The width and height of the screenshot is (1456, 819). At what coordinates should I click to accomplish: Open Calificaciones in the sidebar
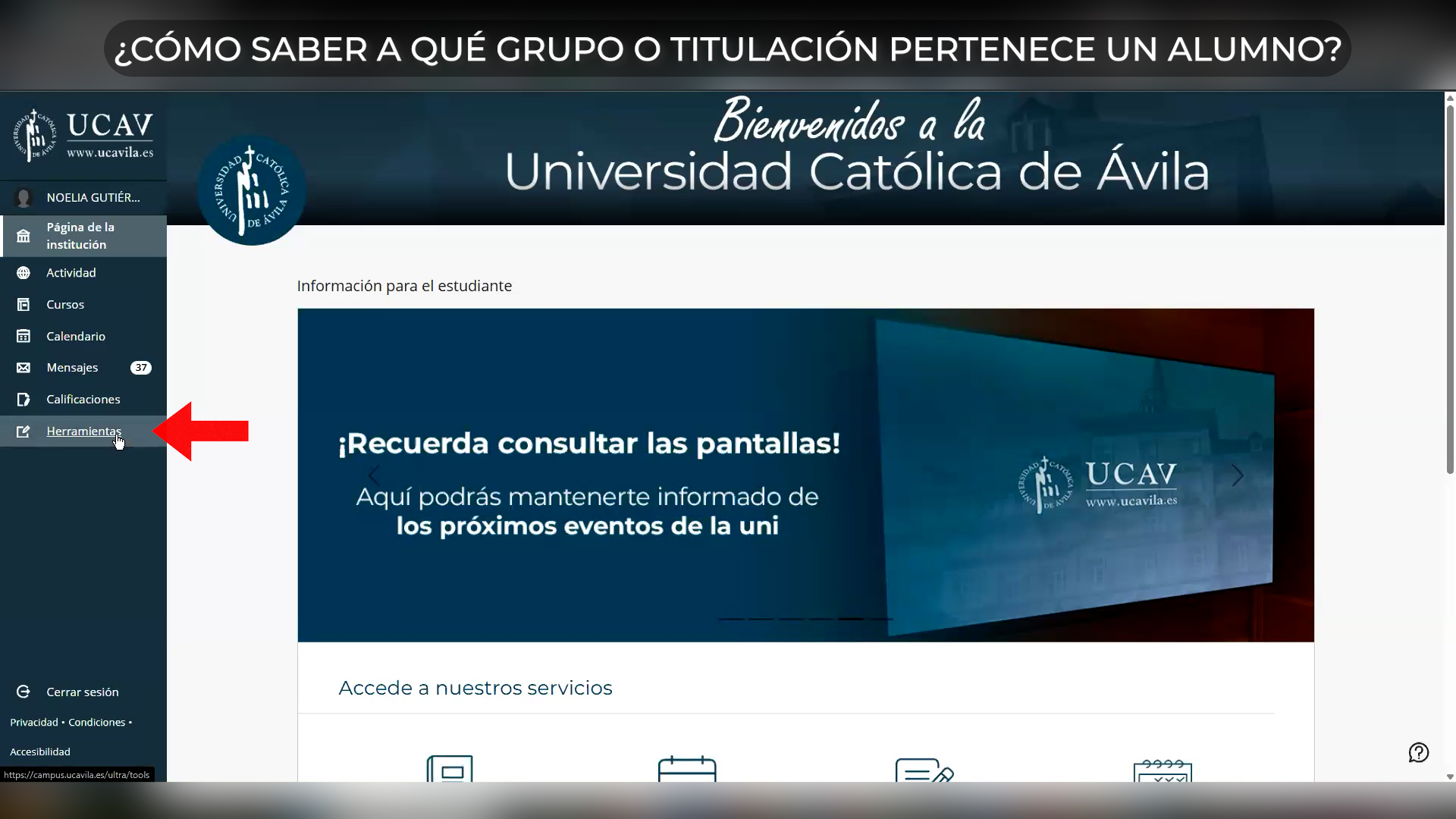coord(83,400)
